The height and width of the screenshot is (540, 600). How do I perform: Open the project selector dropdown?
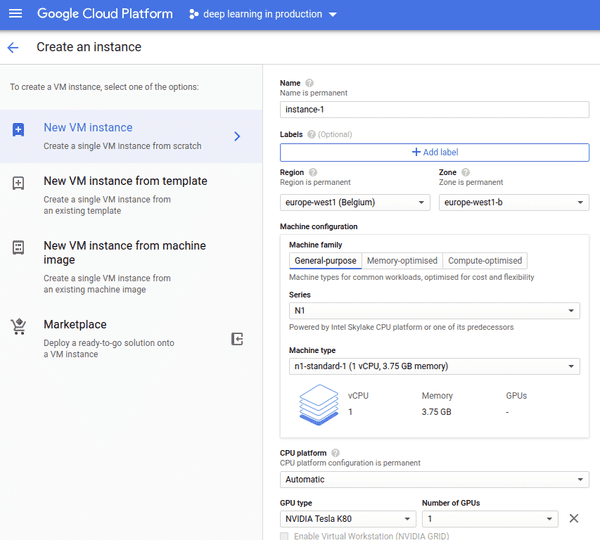pyautogui.click(x=264, y=15)
